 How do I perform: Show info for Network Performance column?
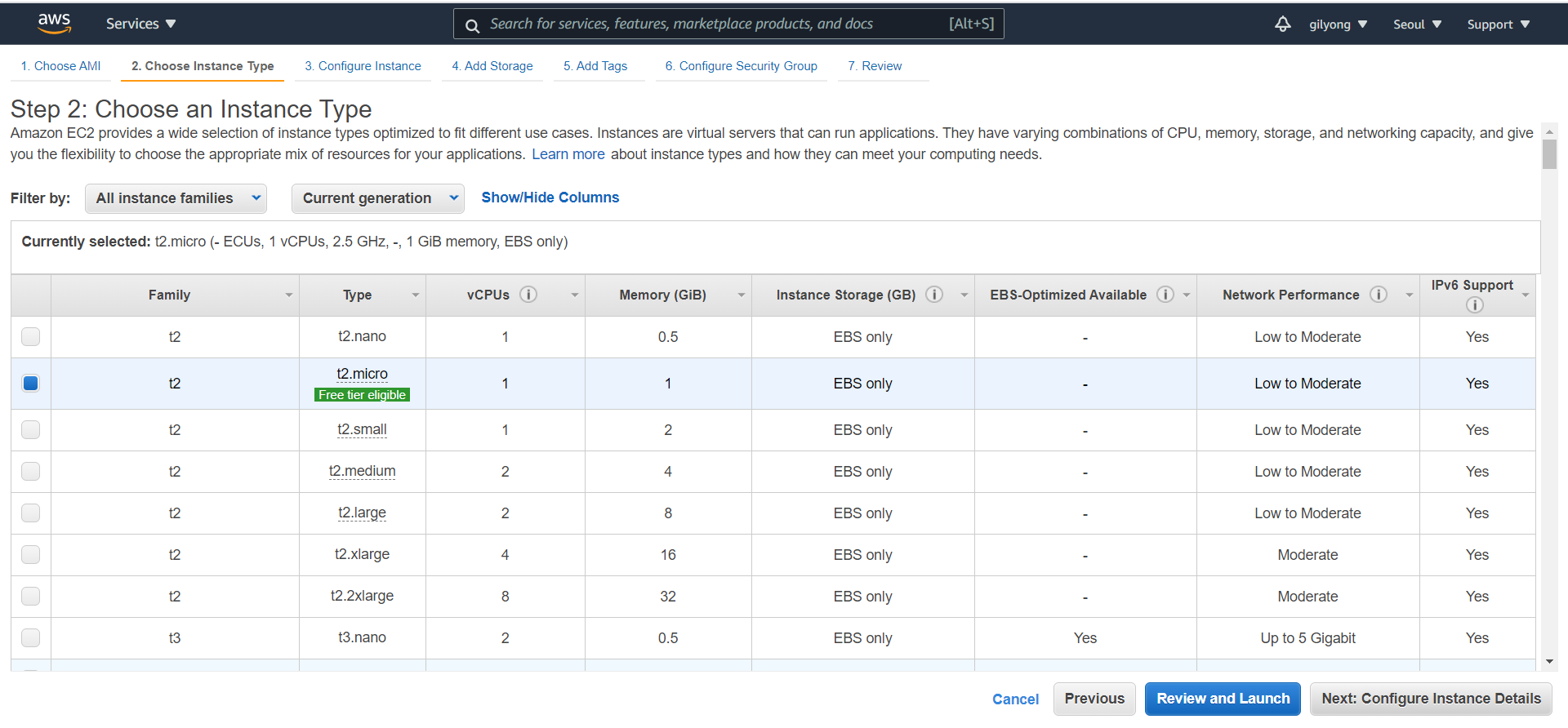coord(1379,295)
